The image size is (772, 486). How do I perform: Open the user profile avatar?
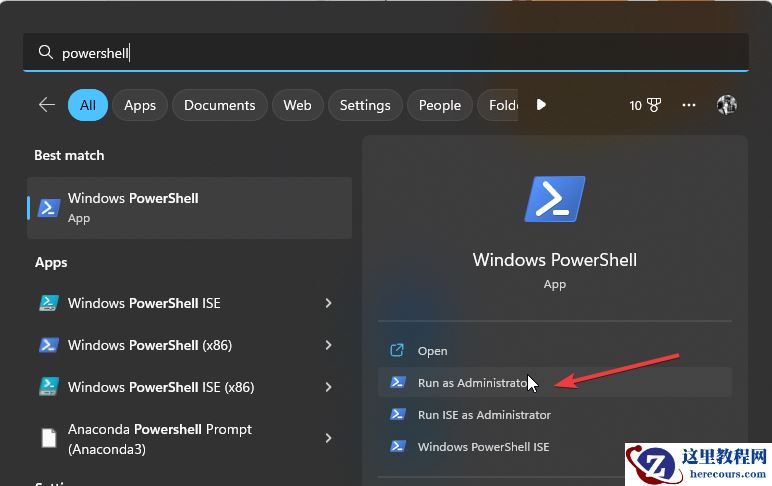tap(727, 105)
